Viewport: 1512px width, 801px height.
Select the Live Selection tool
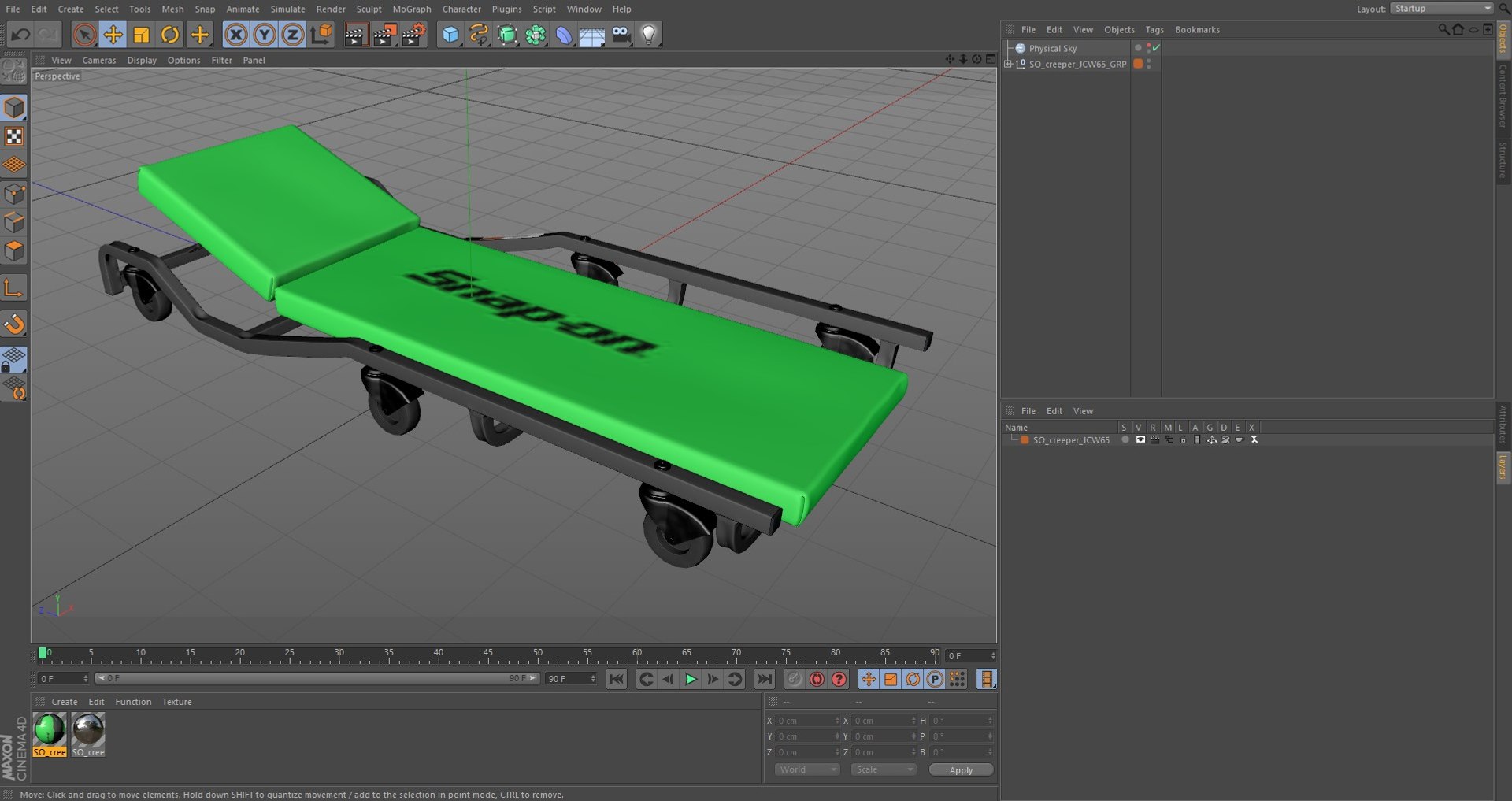[84, 35]
